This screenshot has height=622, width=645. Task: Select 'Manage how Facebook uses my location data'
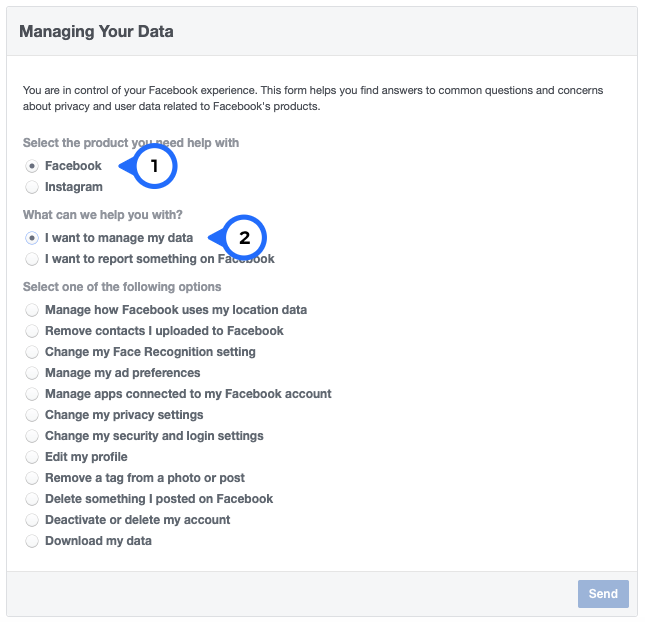[33, 310]
